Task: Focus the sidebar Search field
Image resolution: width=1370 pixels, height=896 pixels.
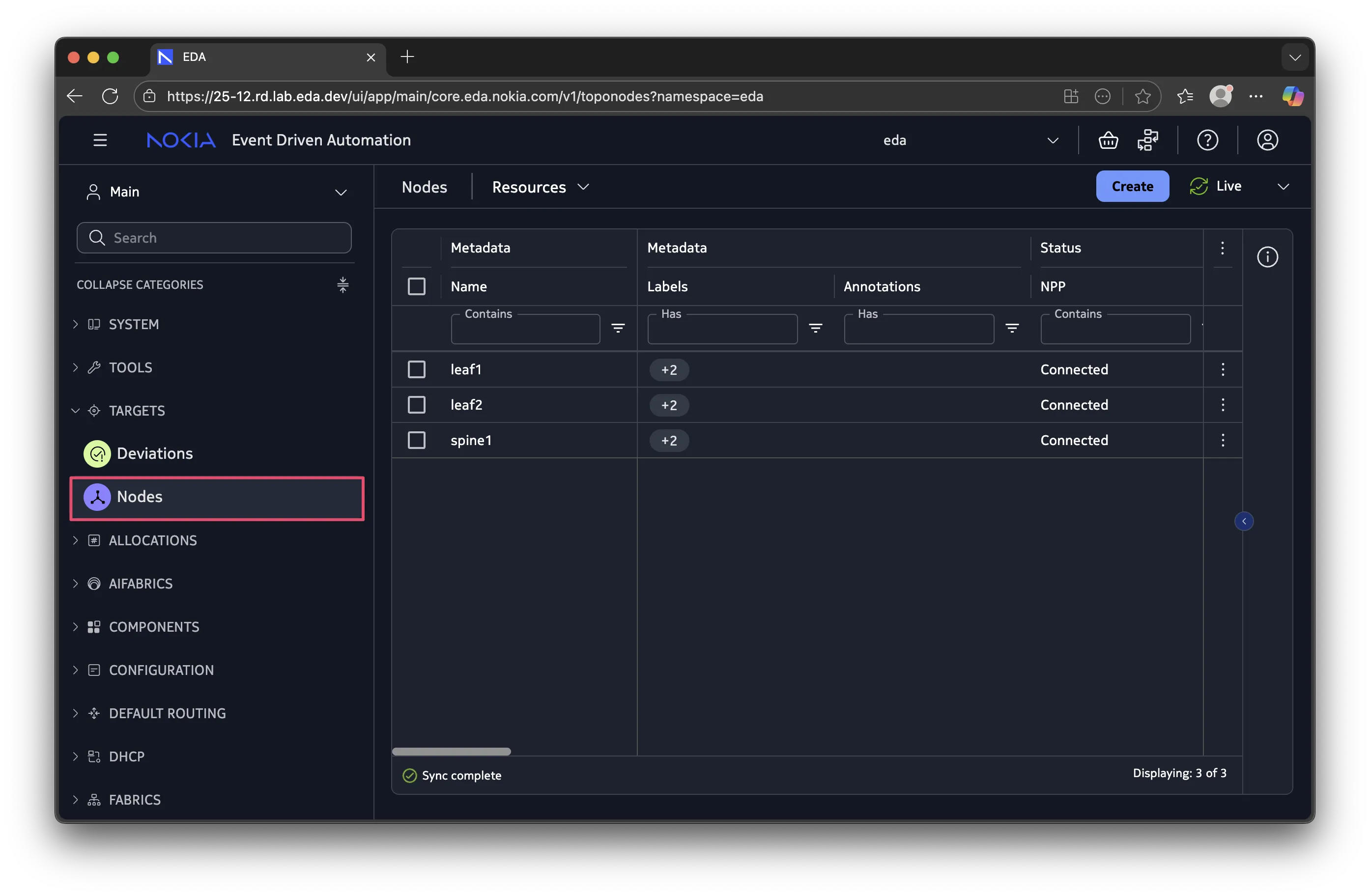Action: pos(214,238)
